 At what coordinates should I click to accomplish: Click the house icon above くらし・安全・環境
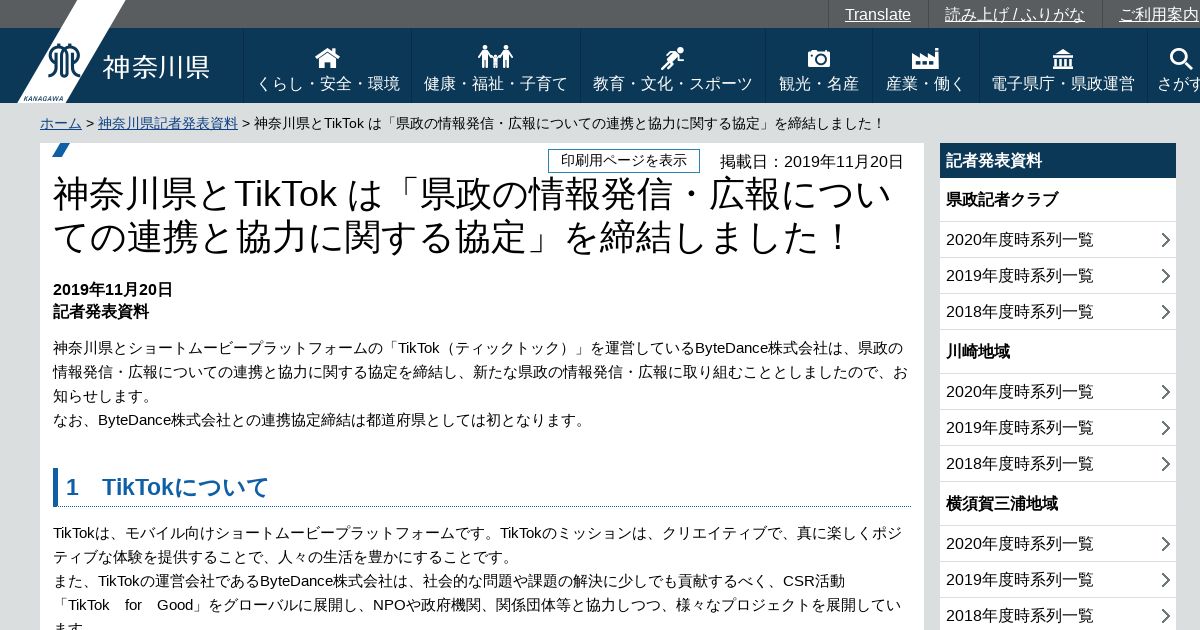[327, 58]
